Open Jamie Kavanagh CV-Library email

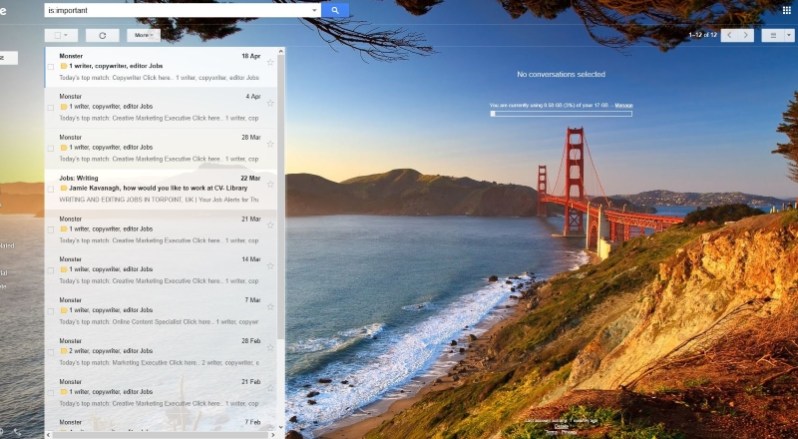160,188
